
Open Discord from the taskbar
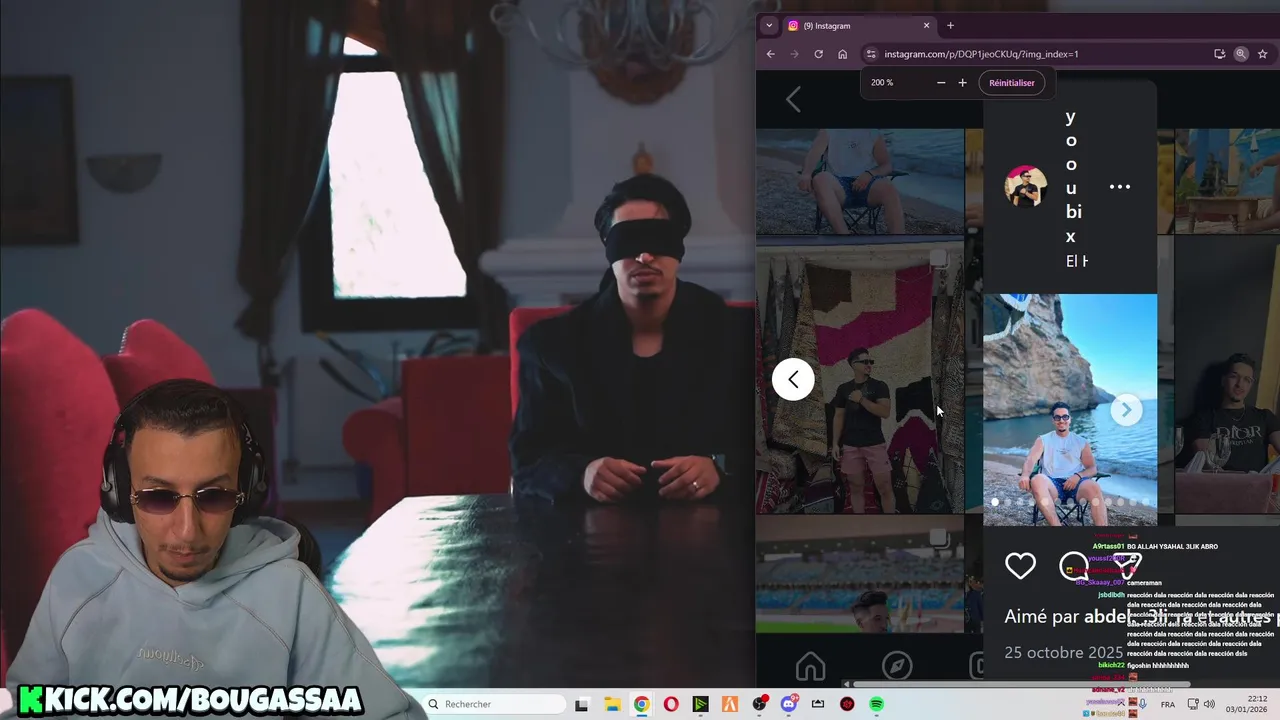789,704
